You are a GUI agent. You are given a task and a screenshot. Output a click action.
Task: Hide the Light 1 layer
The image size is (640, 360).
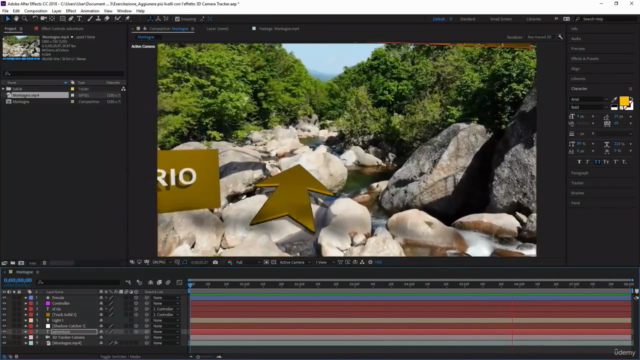pyautogui.click(x=4, y=320)
